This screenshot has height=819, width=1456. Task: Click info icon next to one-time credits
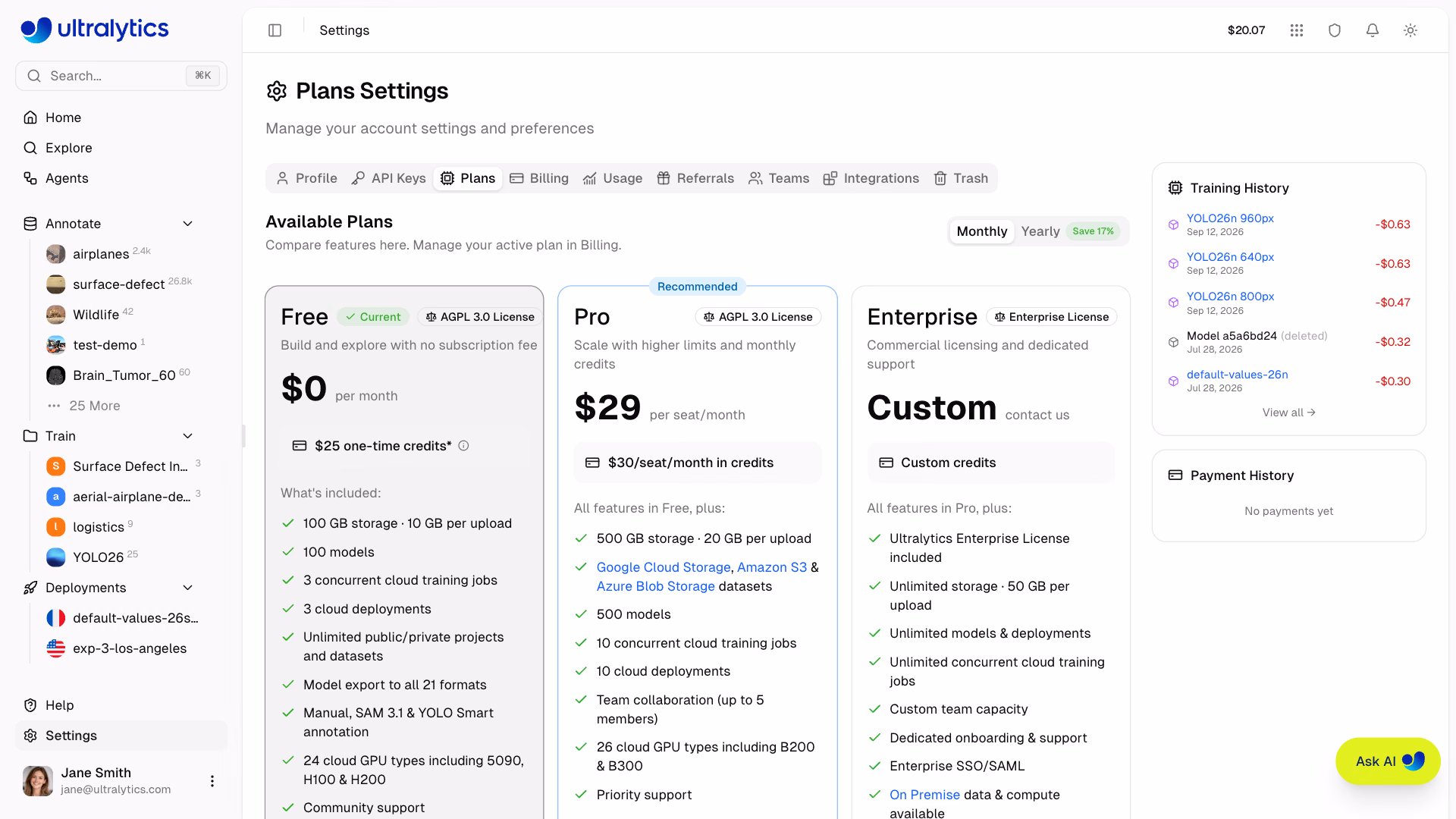click(x=463, y=446)
